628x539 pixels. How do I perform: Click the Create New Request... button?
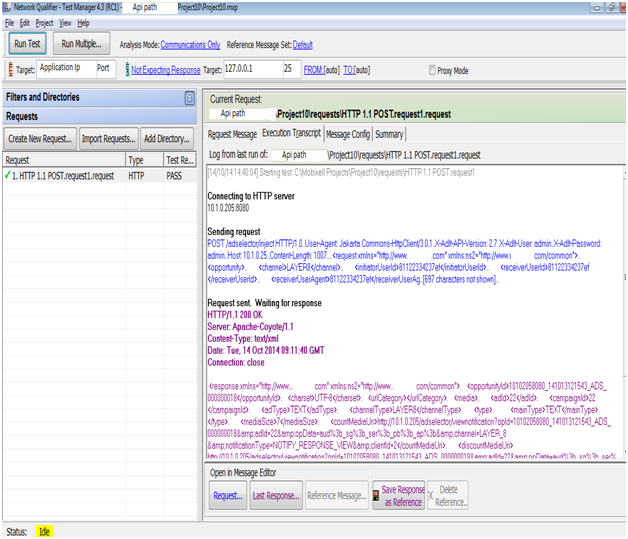click(40, 139)
